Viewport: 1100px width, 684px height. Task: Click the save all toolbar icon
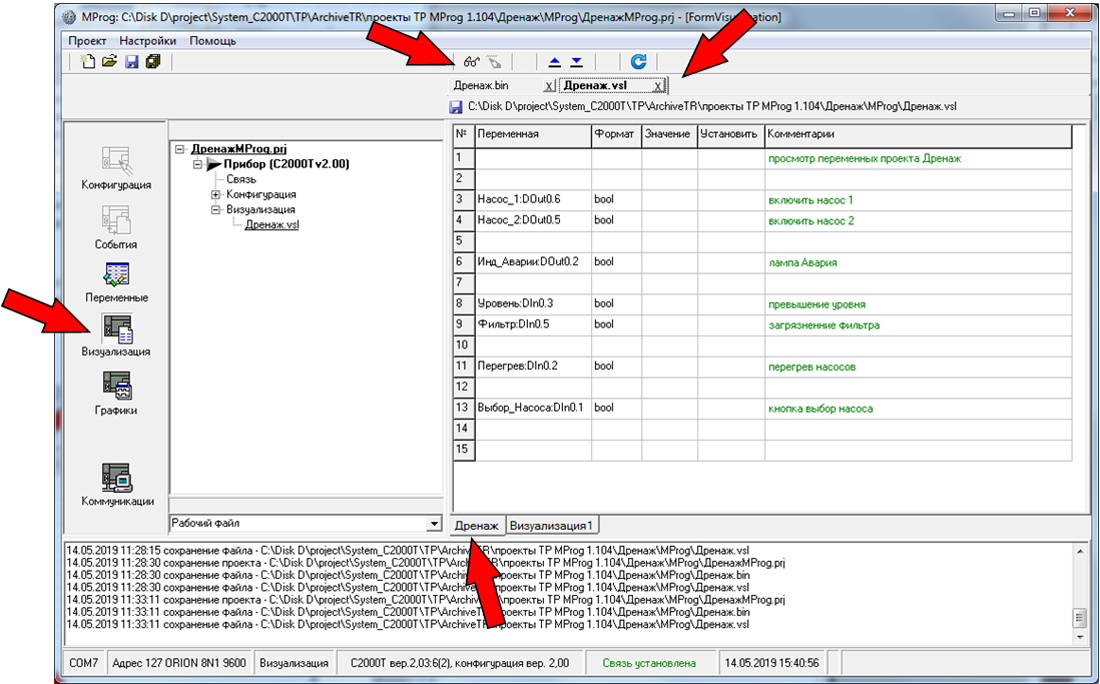point(153,61)
